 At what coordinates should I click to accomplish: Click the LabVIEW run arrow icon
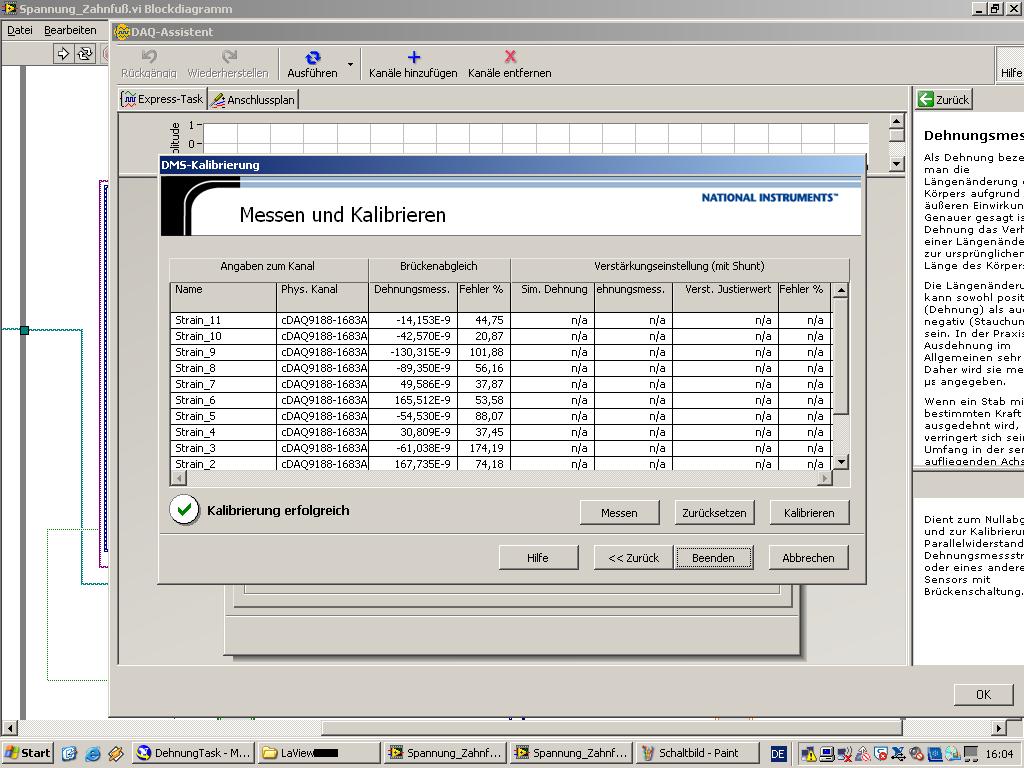point(64,54)
